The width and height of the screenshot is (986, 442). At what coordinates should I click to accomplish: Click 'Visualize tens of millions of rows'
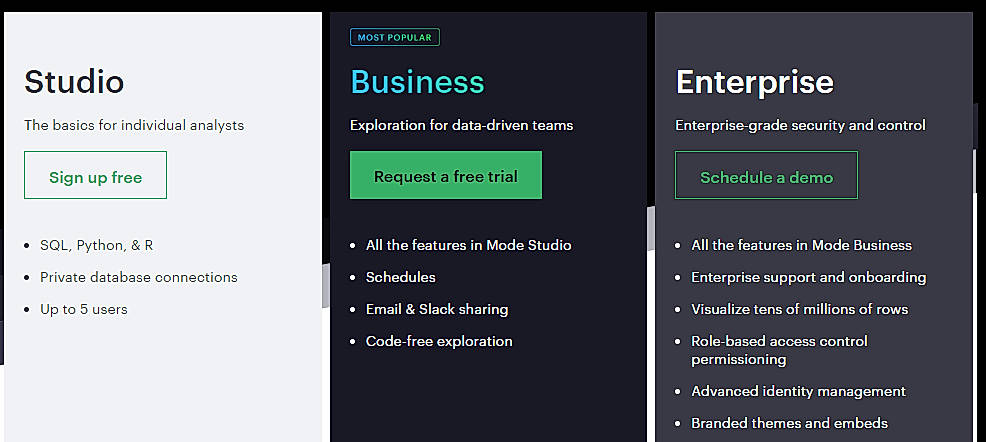pyautogui.click(x=800, y=309)
